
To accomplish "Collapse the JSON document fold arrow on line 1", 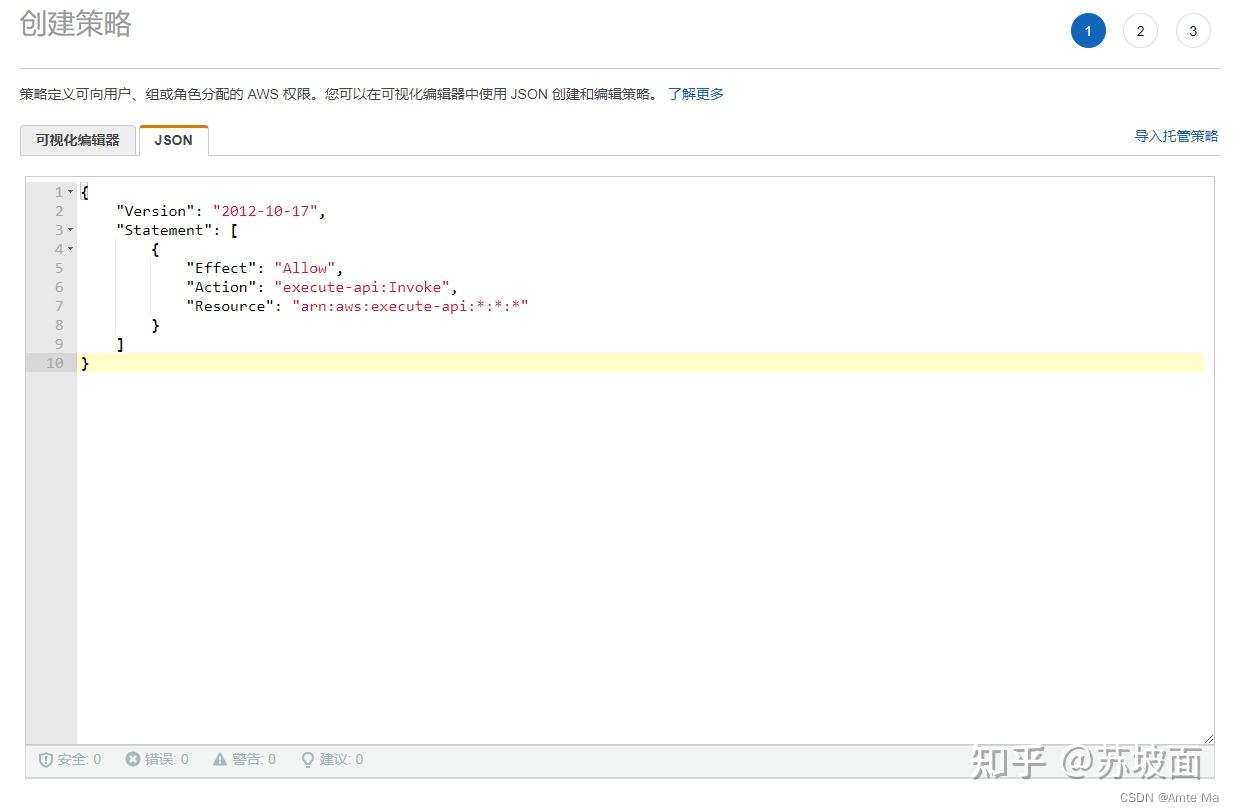I will pyautogui.click(x=70, y=191).
